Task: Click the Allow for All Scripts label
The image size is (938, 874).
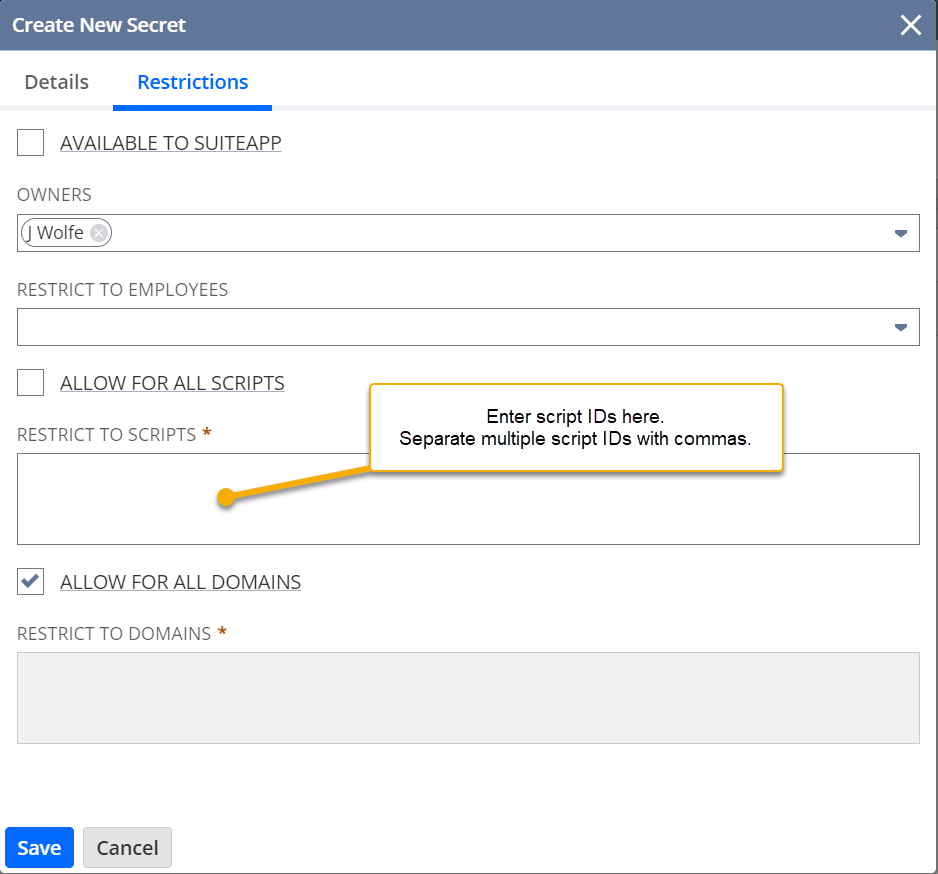Action: (172, 383)
